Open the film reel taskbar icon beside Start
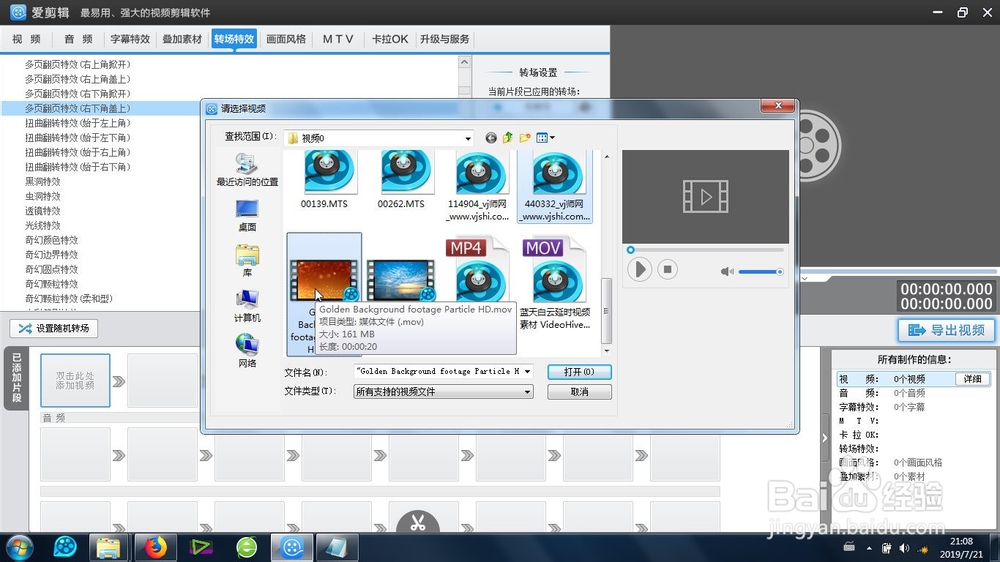This screenshot has height=562, width=1000. point(64,547)
